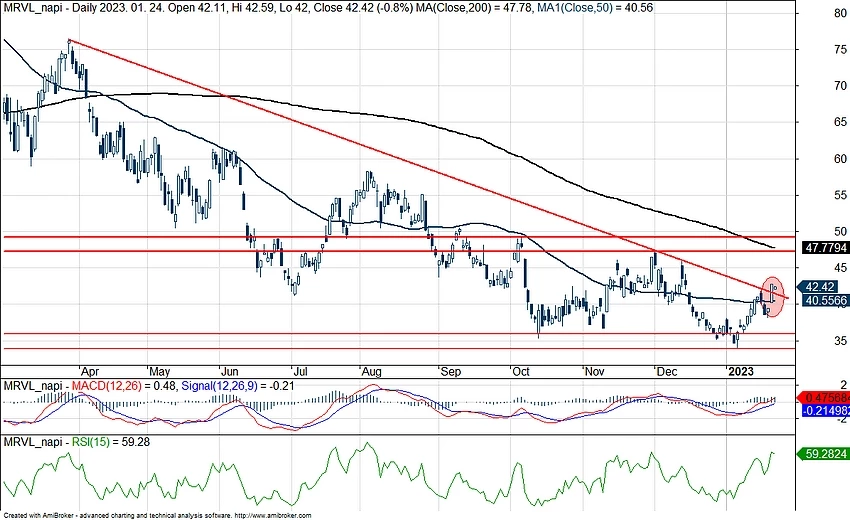
Task: Click the Oct month label on time axis
Action: [x=521, y=371]
